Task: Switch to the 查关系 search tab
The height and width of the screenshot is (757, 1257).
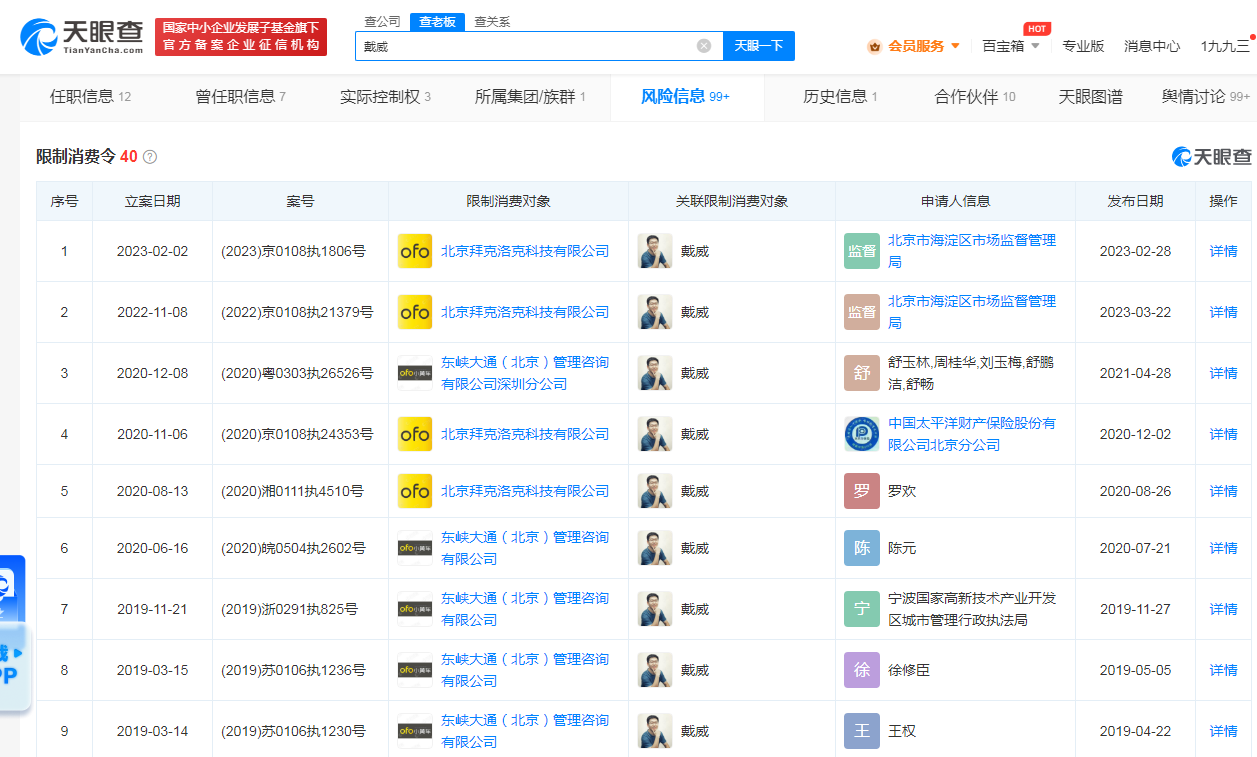Action: pyautogui.click(x=492, y=21)
